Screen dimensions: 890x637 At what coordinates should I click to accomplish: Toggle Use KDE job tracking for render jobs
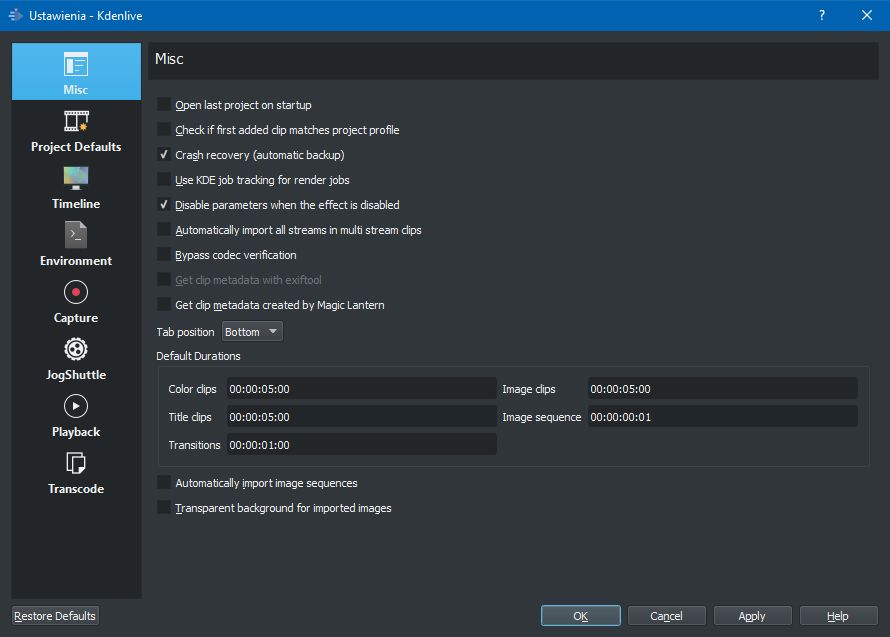tap(164, 179)
